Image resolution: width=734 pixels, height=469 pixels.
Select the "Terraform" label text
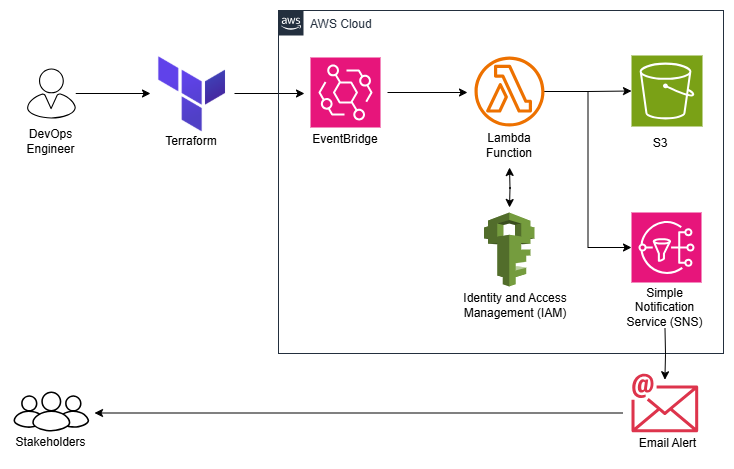point(191,140)
